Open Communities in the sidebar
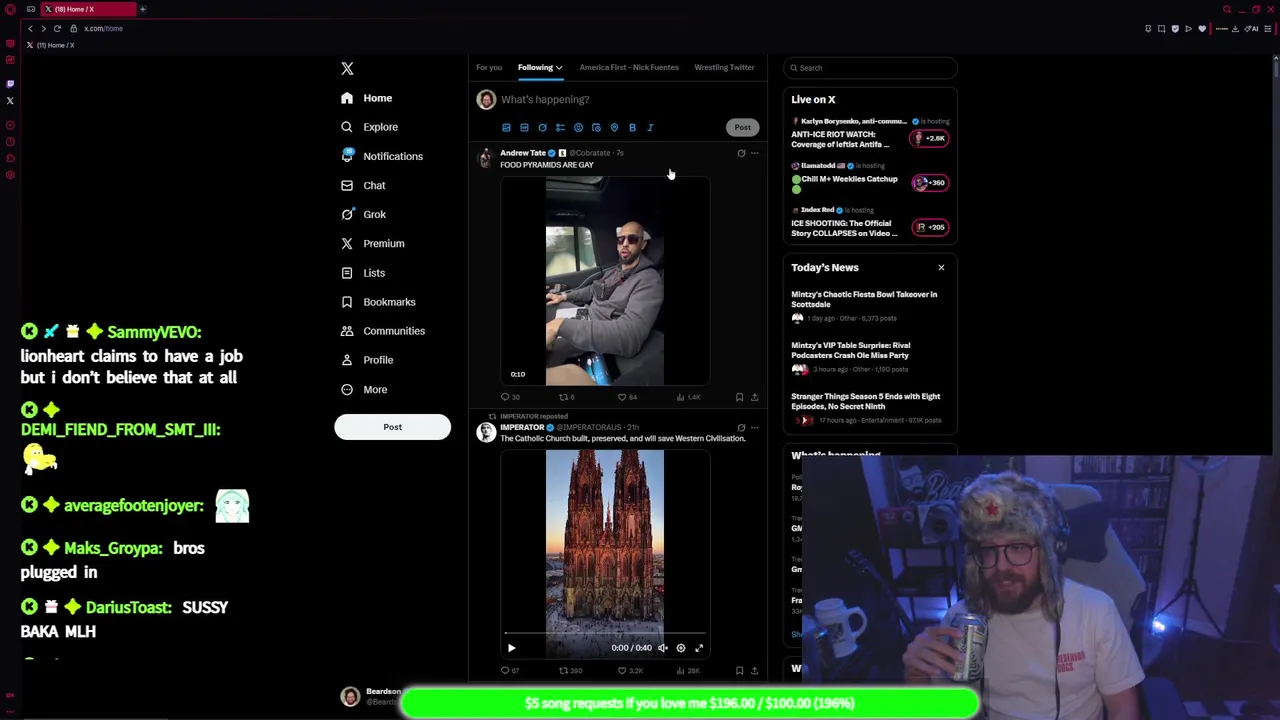Screen dimensions: 1280x720 point(382,330)
